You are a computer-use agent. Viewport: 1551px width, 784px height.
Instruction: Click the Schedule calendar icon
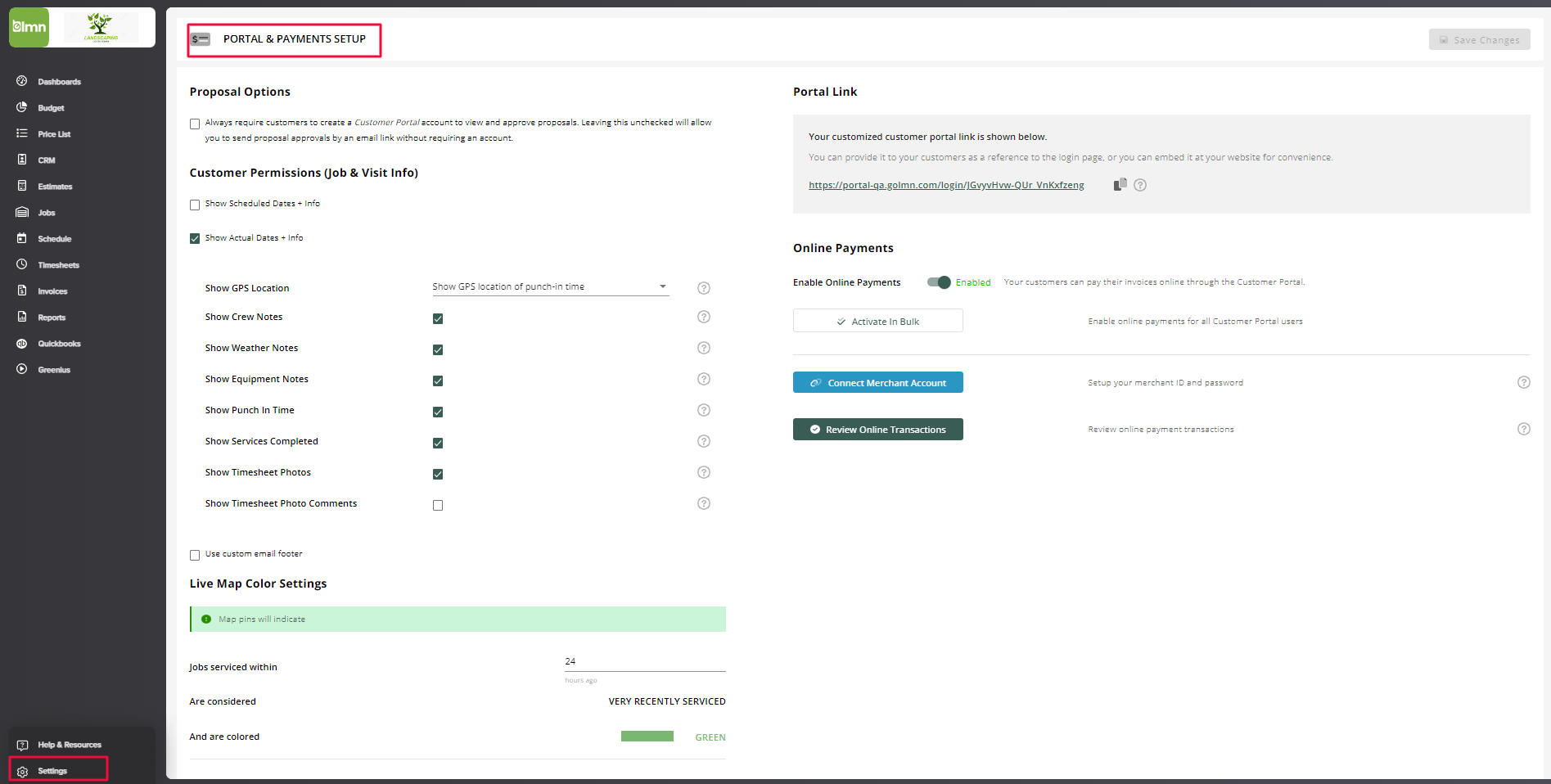coord(22,238)
